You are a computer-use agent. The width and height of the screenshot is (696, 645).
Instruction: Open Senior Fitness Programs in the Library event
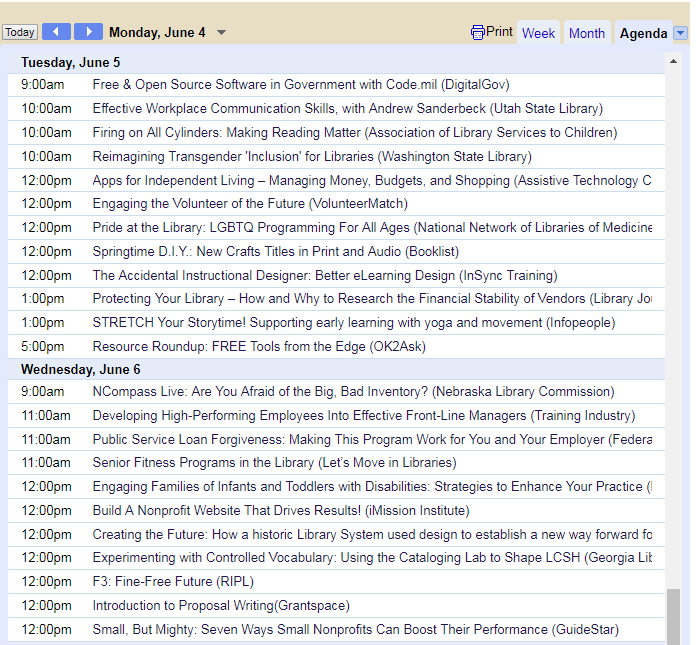[274, 463]
